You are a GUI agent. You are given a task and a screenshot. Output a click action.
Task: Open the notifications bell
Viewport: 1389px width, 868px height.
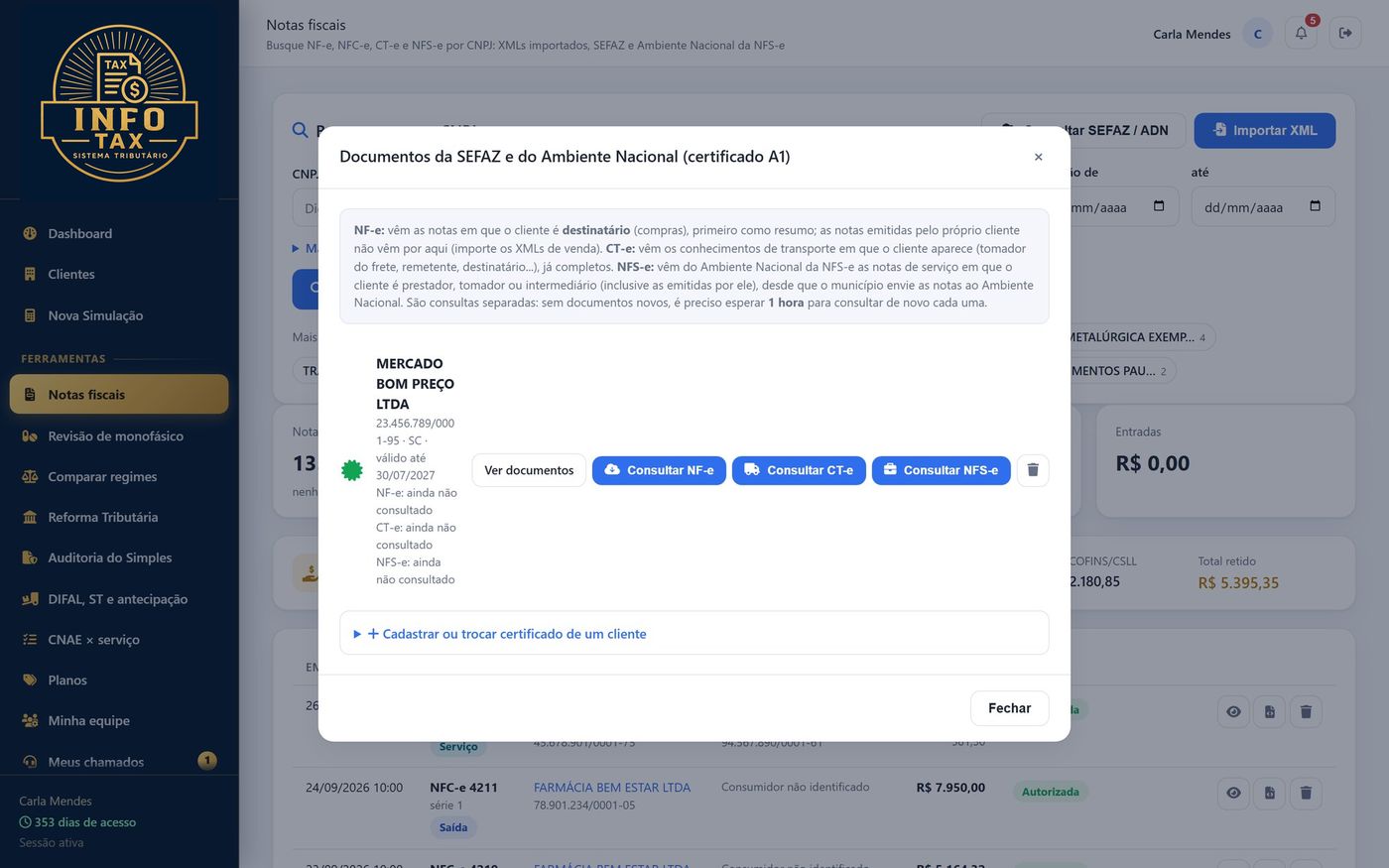pyautogui.click(x=1301, y=33)
